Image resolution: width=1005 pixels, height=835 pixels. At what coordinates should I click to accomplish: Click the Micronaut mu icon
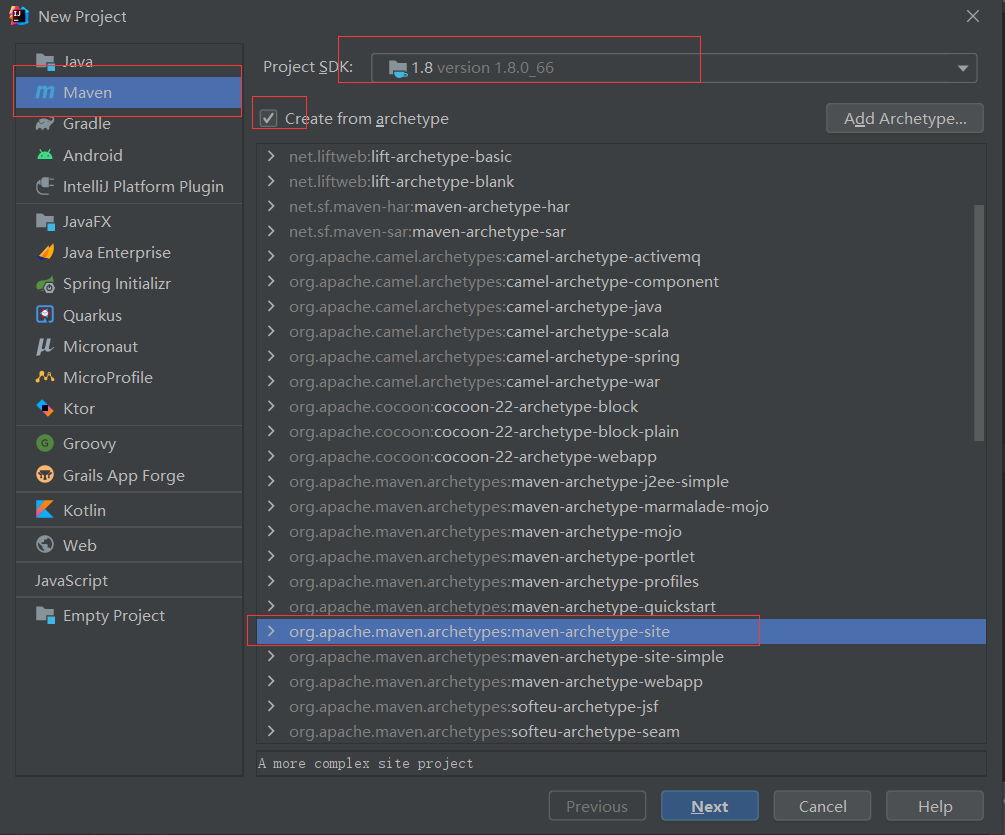[45, 346]
